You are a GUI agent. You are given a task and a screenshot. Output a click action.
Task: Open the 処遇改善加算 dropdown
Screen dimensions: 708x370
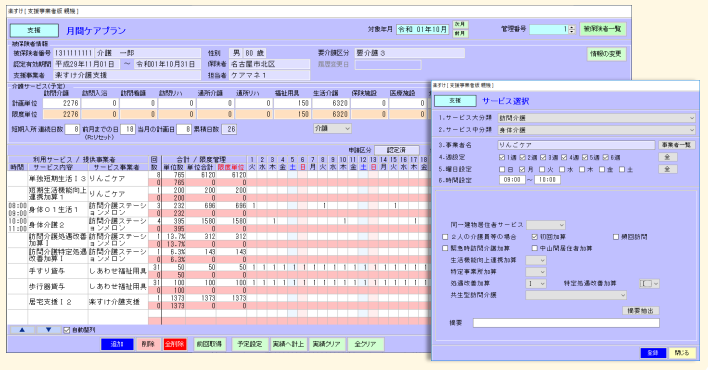click(536, 284)
